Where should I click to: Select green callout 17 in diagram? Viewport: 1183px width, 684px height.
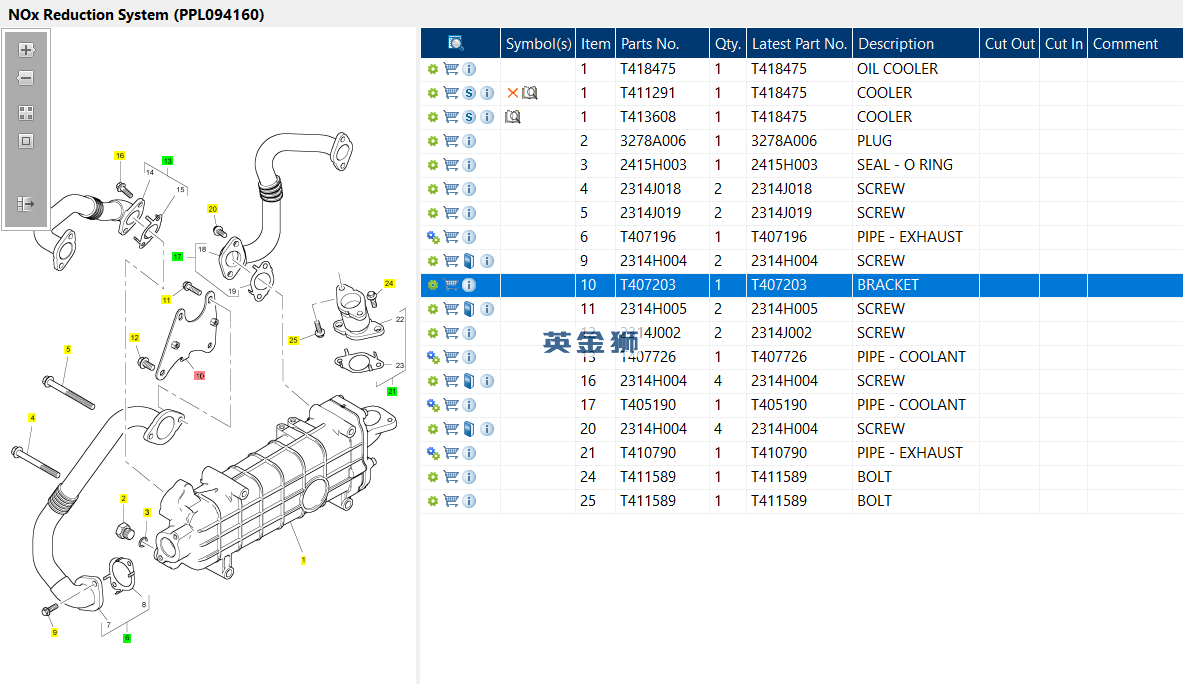pyautogui.click(x=177, y=256)
